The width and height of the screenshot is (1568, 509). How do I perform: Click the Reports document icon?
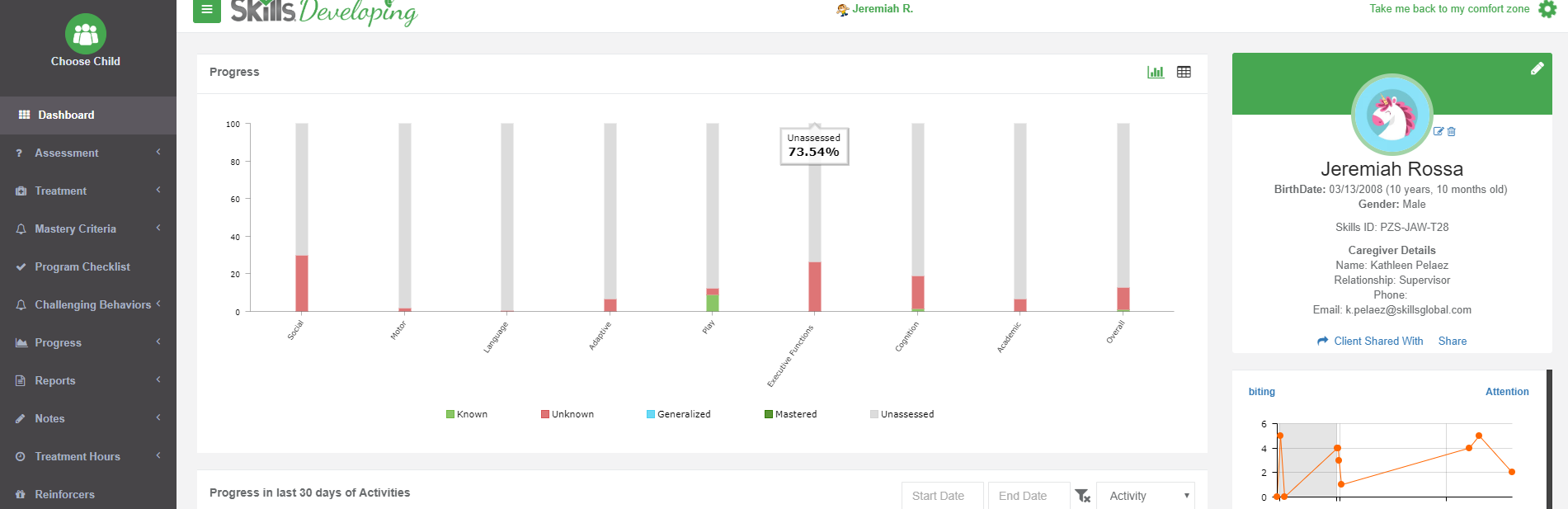21,380
